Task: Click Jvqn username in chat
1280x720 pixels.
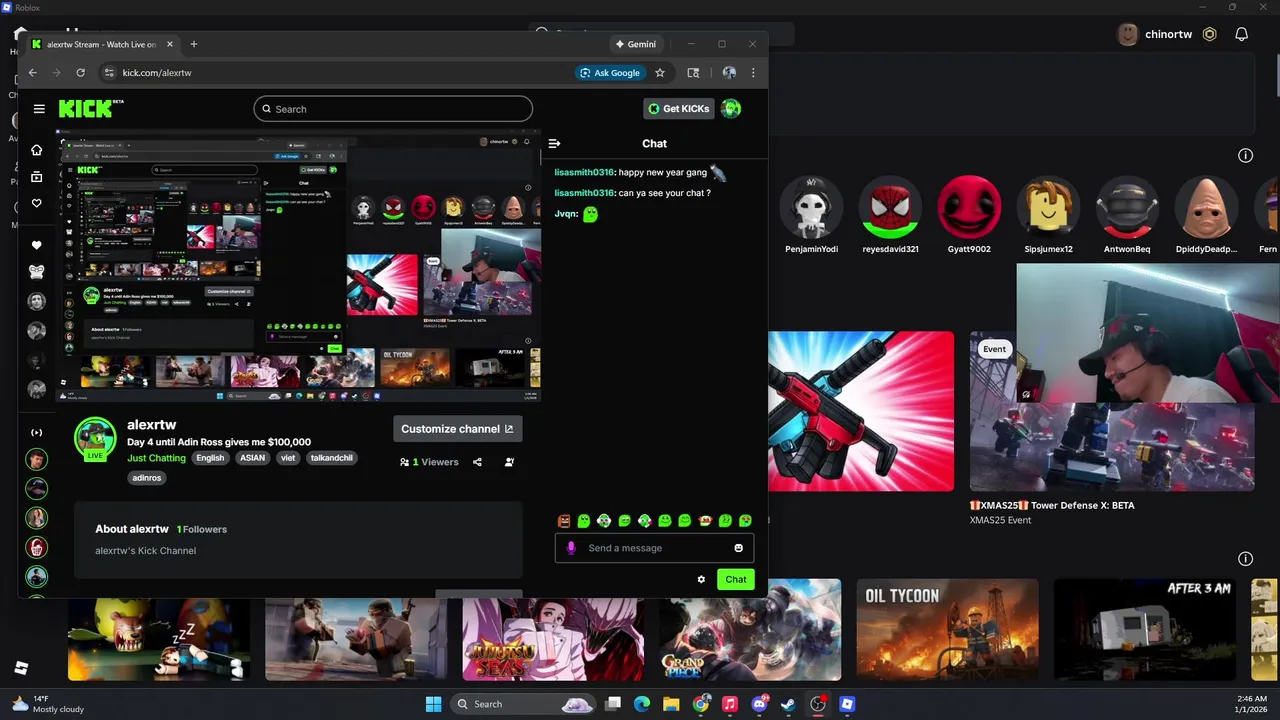Action: [x=566, y=214]
